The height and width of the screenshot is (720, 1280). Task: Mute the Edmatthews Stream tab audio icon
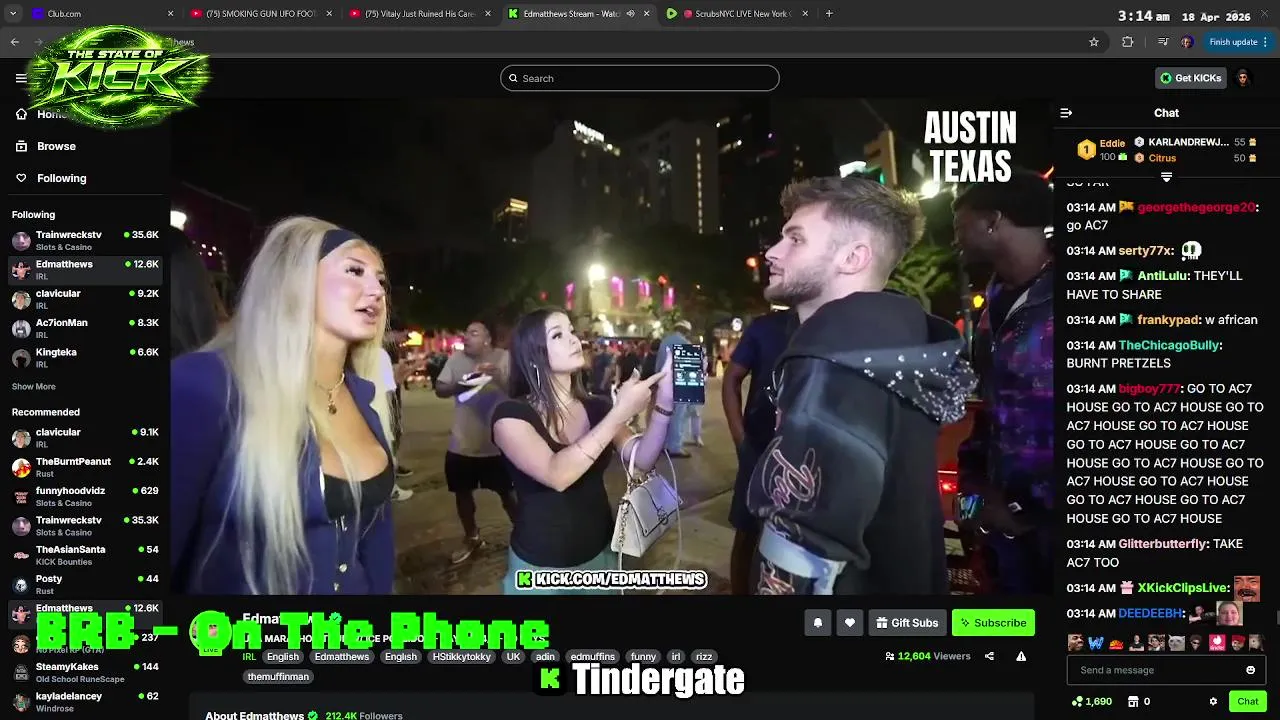[x=630, y=14]
